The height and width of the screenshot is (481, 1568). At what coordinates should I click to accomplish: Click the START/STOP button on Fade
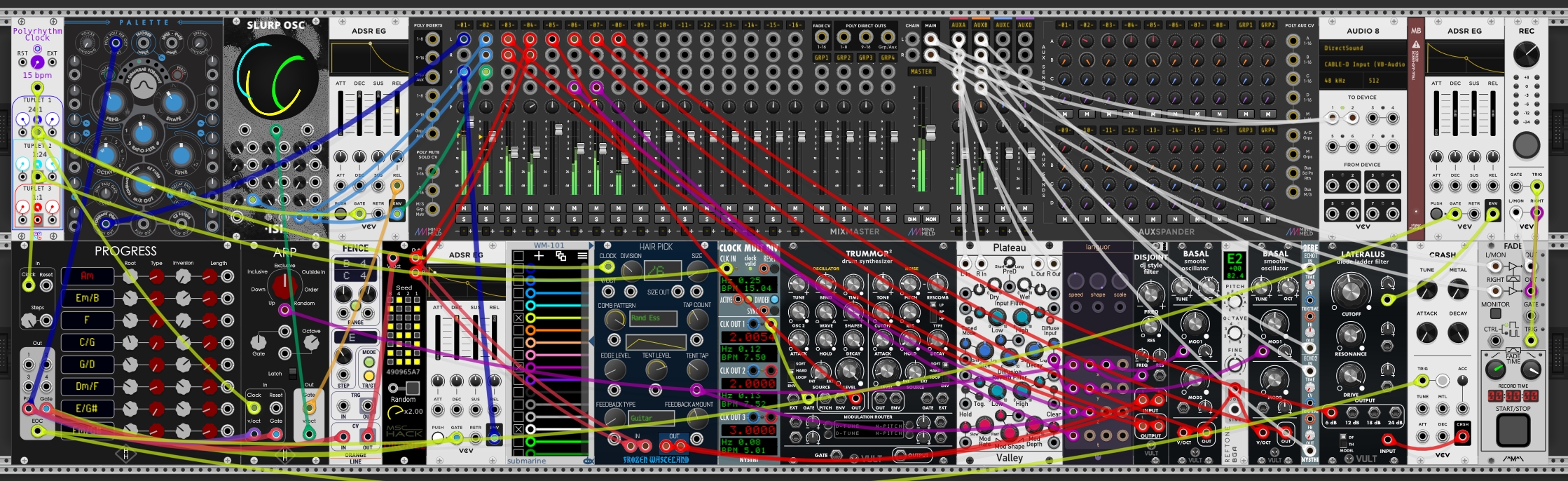coord(1513,429)
